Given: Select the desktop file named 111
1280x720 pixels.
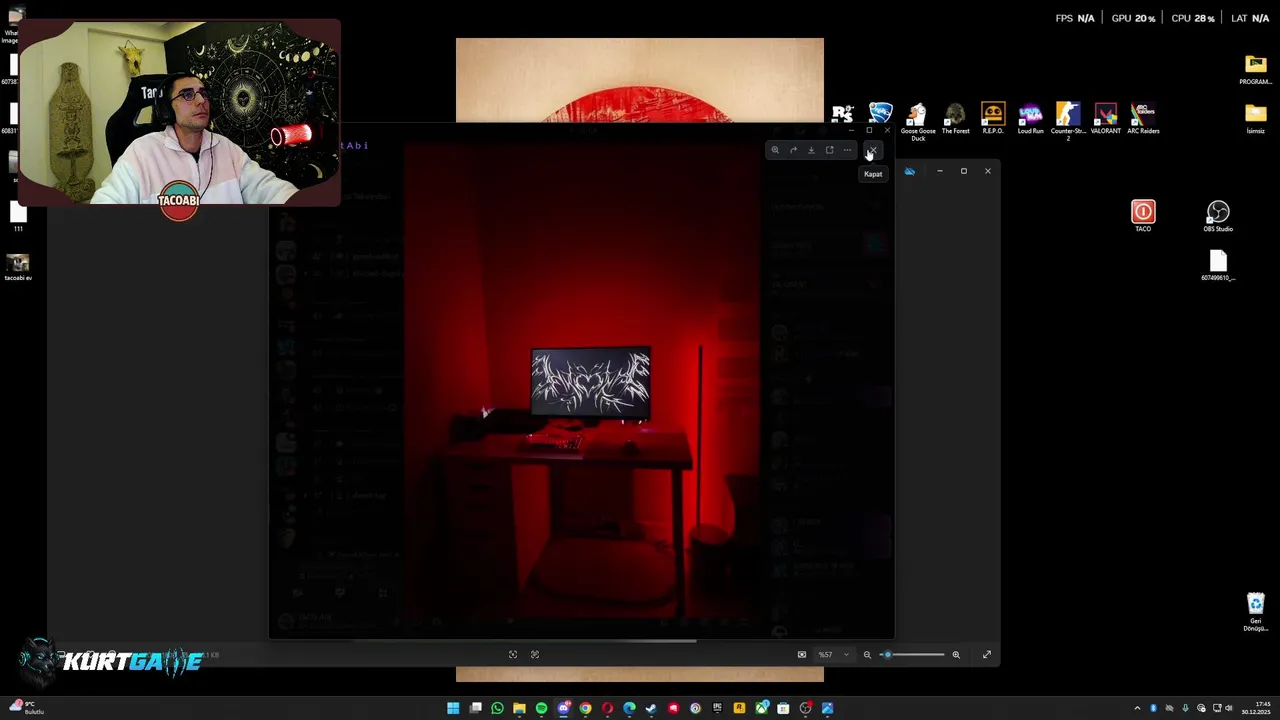Looking at the screenshot, I should [x=18, y=215].
